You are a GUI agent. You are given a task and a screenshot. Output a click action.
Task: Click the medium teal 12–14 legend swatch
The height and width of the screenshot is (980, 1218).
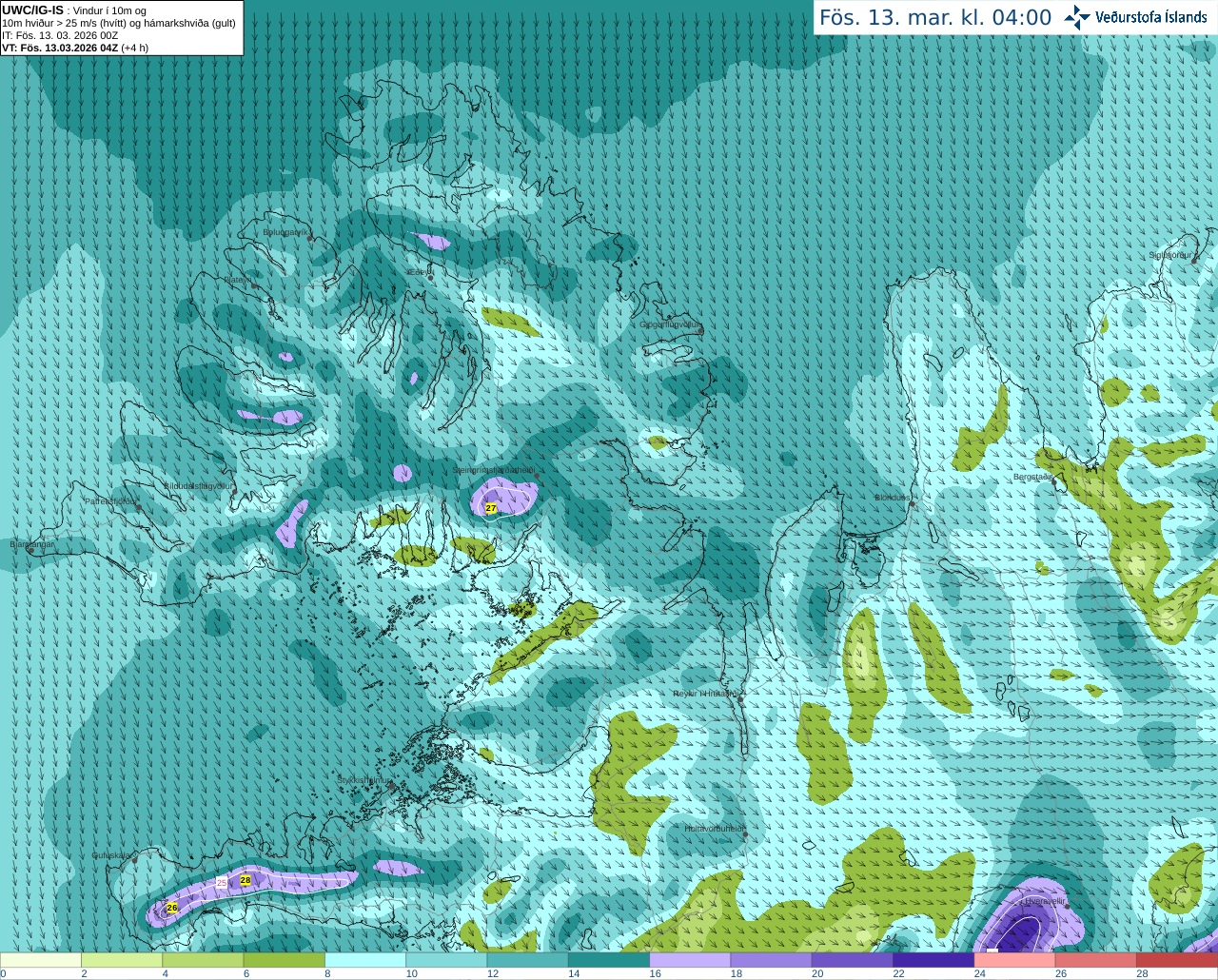pos(528,960)
